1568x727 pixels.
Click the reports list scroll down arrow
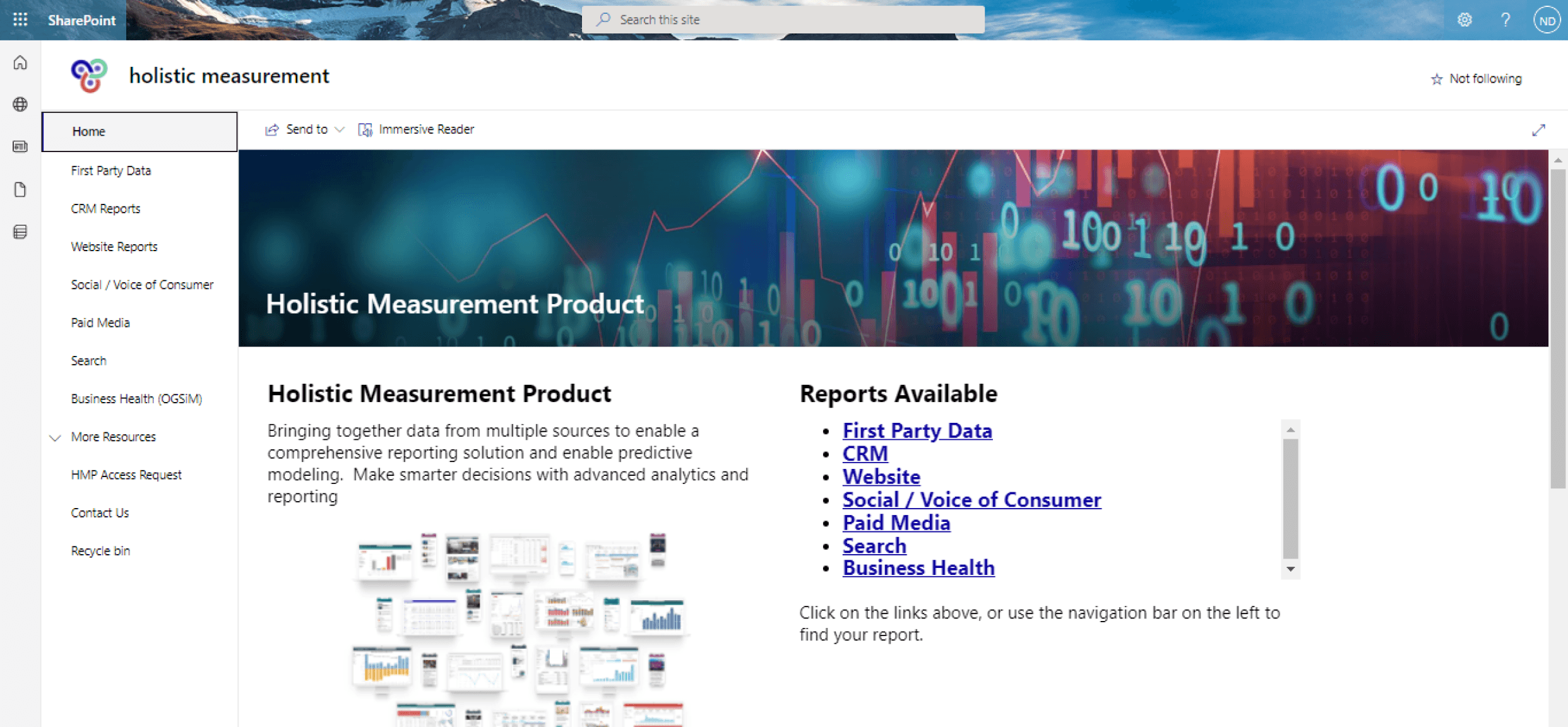(1291, 569)
